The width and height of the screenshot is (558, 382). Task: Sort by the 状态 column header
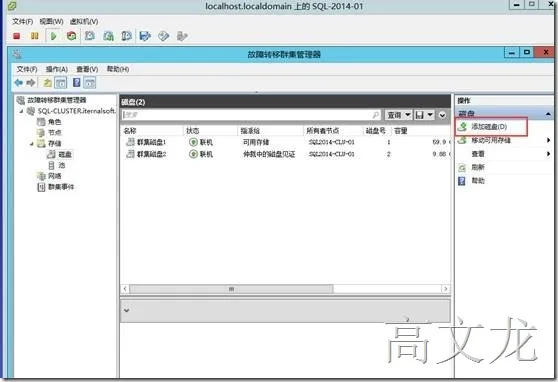point(193,131)
